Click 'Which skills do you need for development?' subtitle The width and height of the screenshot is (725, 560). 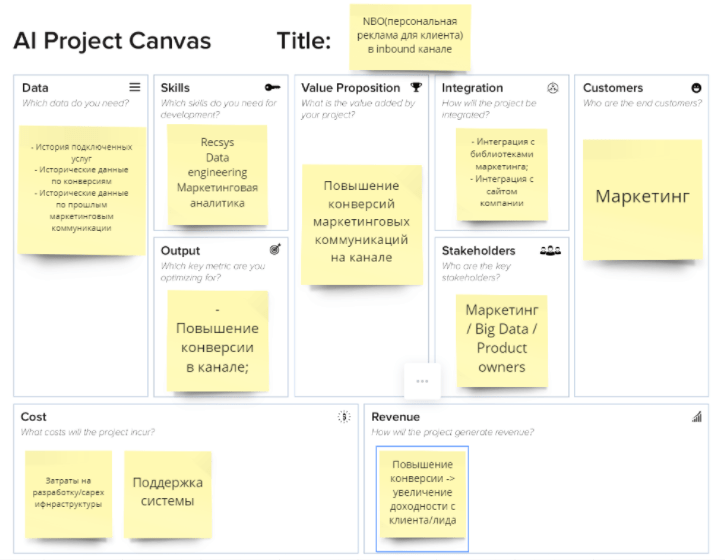pos(218,109)
